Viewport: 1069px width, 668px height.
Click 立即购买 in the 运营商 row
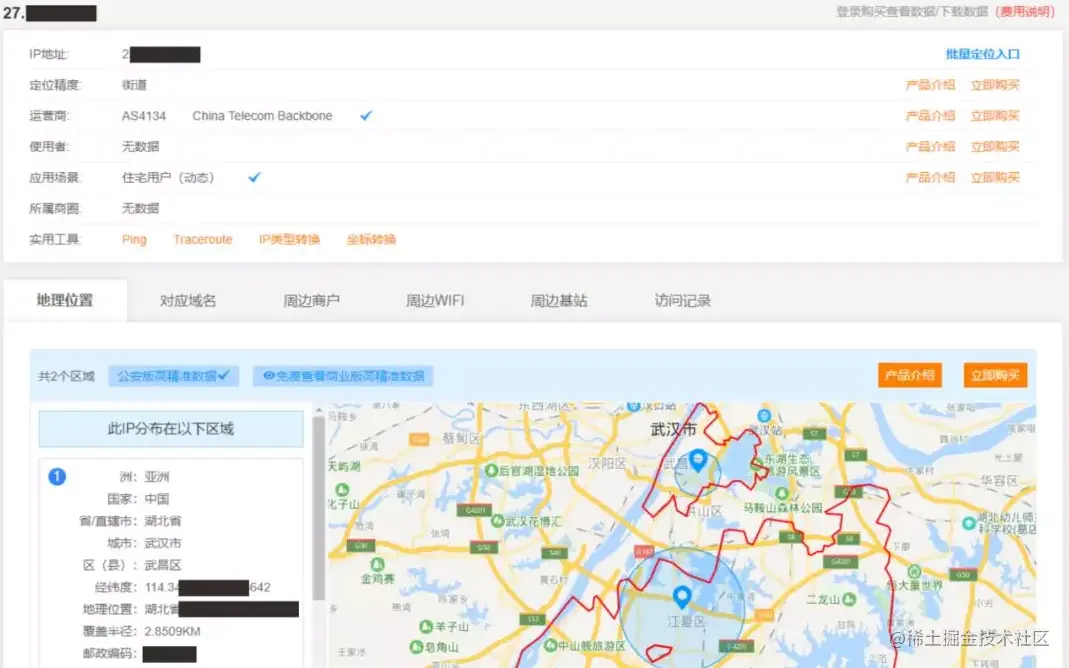tap(995, 115)
